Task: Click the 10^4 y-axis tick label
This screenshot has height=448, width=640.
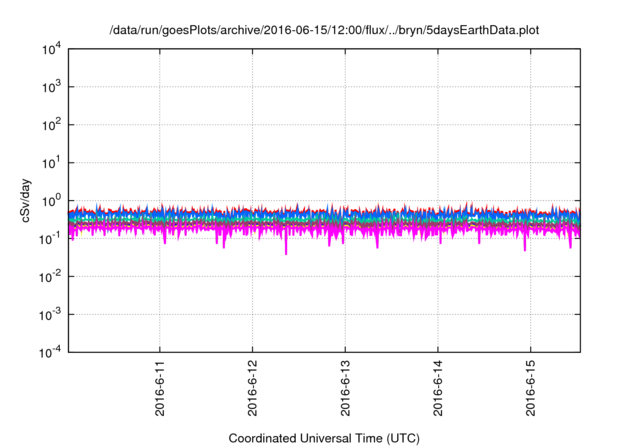Action: pyautogui.click(x=51, y=49)
